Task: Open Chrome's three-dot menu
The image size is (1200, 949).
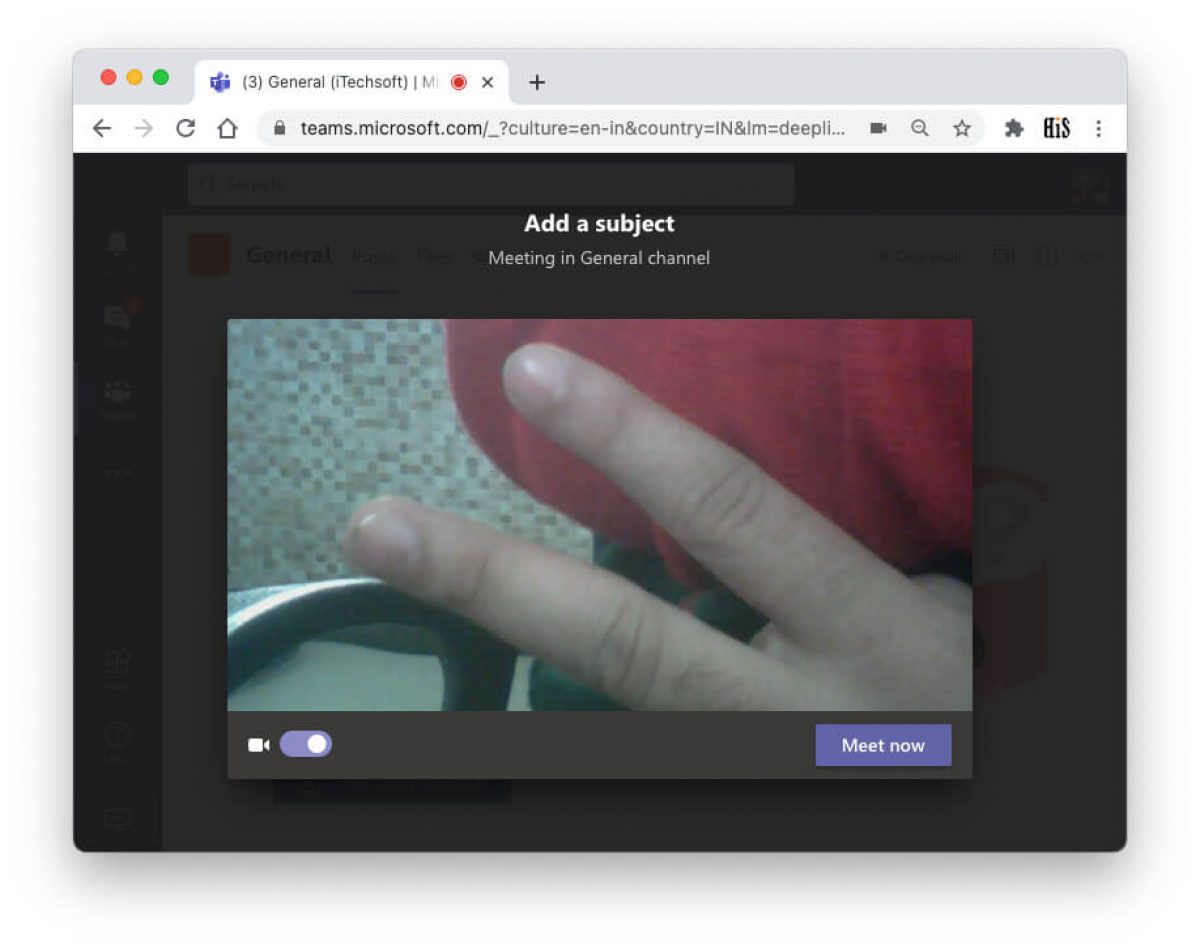Action: pyautogui.click(x=1098, y=128)
